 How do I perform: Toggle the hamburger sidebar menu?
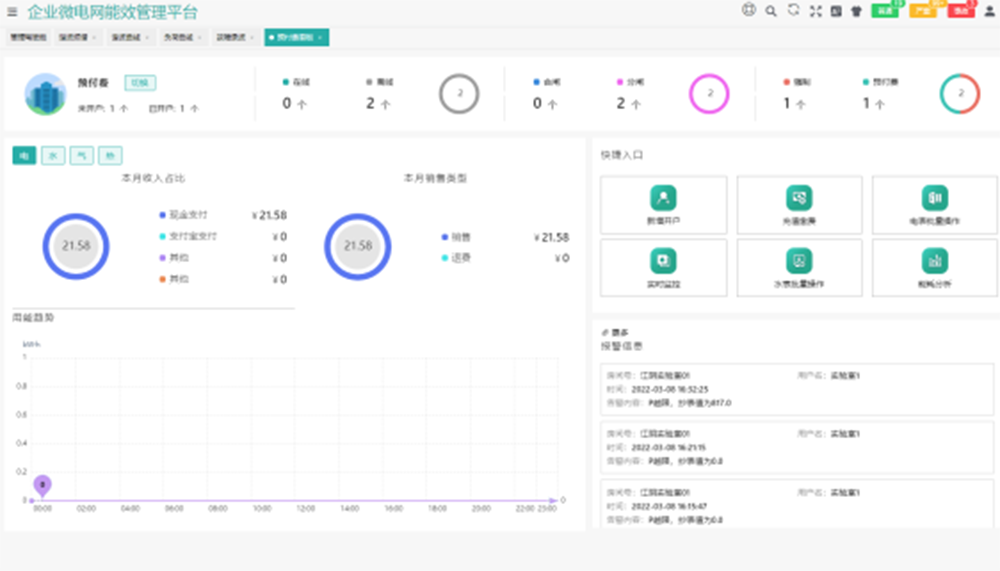(12, 12)
